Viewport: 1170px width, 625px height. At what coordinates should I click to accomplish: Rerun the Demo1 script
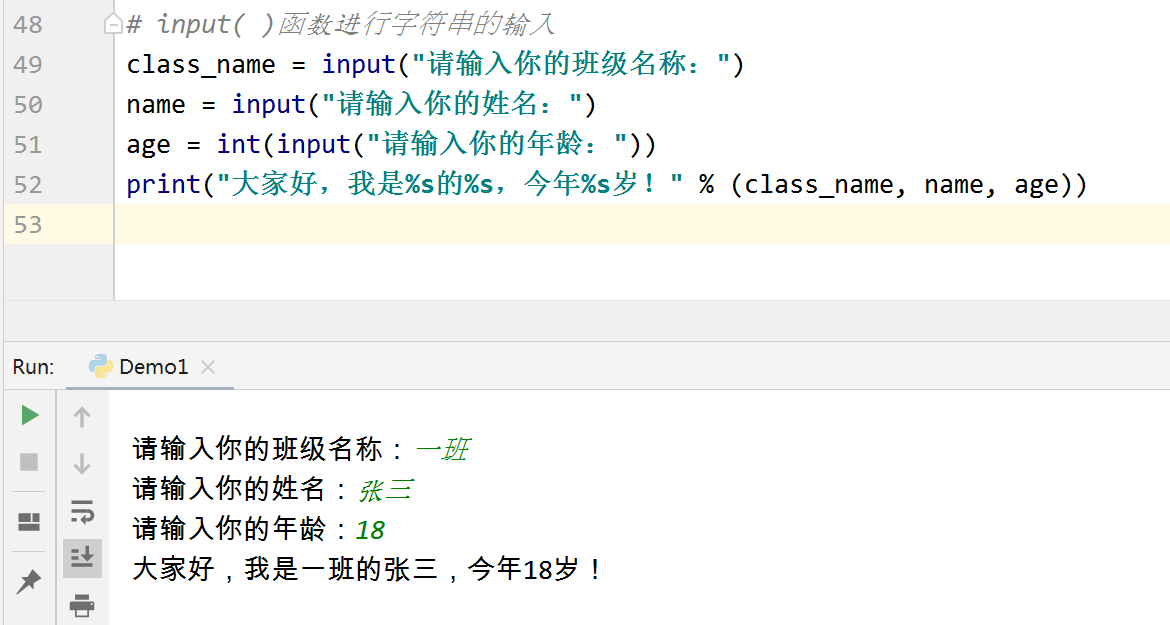(x=29, y=415)
